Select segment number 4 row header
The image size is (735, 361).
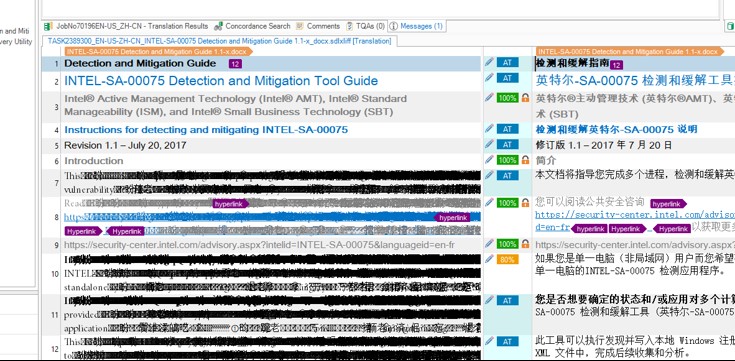(x=56, y=130)
